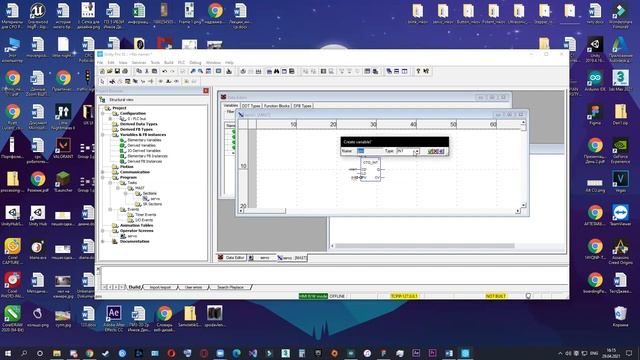The image size is (640, 360).
Task: Open the VALORANT desktop icon
Action: (63, 148)
